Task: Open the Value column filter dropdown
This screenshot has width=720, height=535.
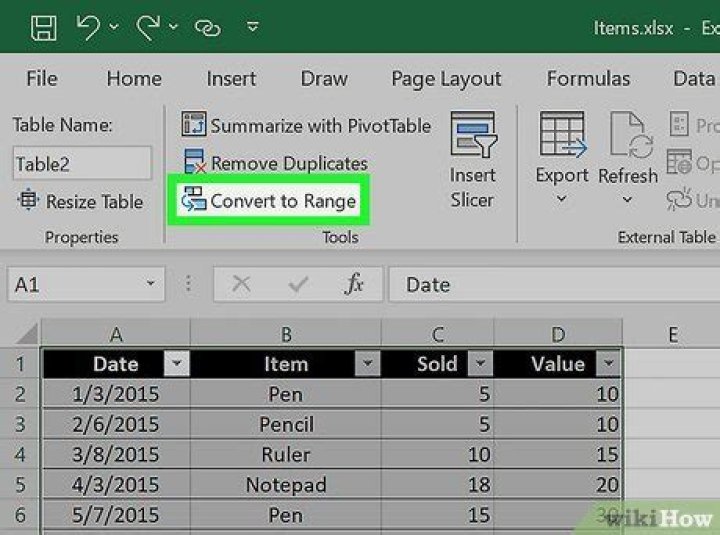Action: 608,364
